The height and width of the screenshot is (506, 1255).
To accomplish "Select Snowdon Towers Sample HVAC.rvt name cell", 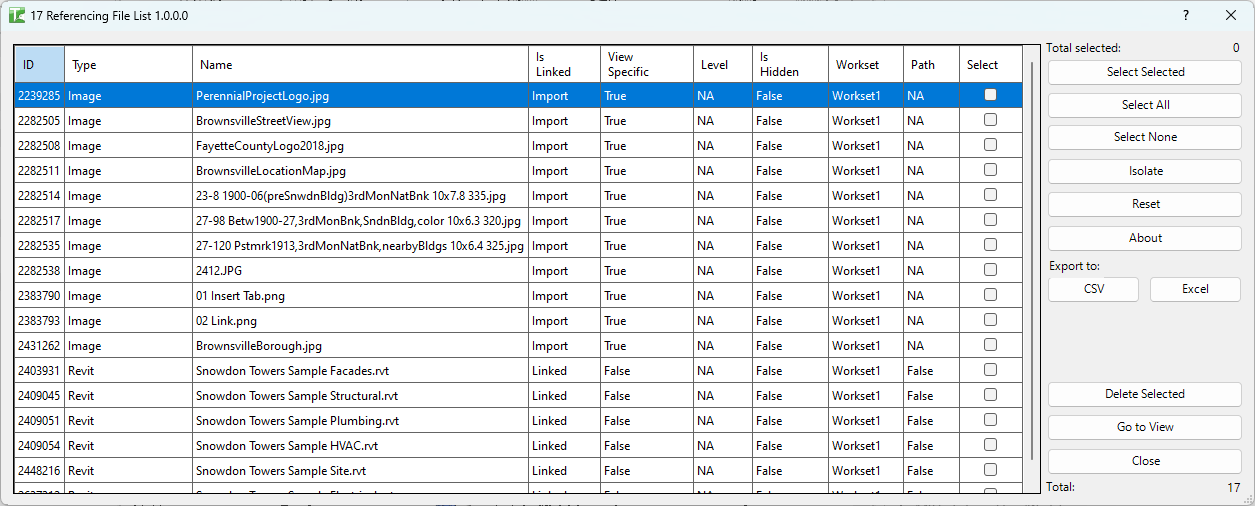I will coord(360,446).
